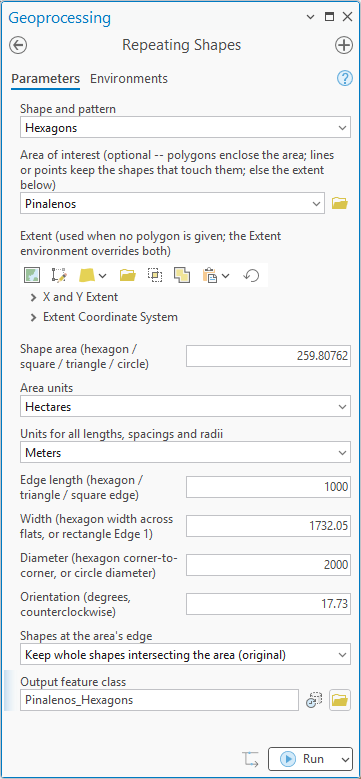Click the plus add-to-favorites icon
Viewport: 361px width, 779px height.
coord(344,45)
